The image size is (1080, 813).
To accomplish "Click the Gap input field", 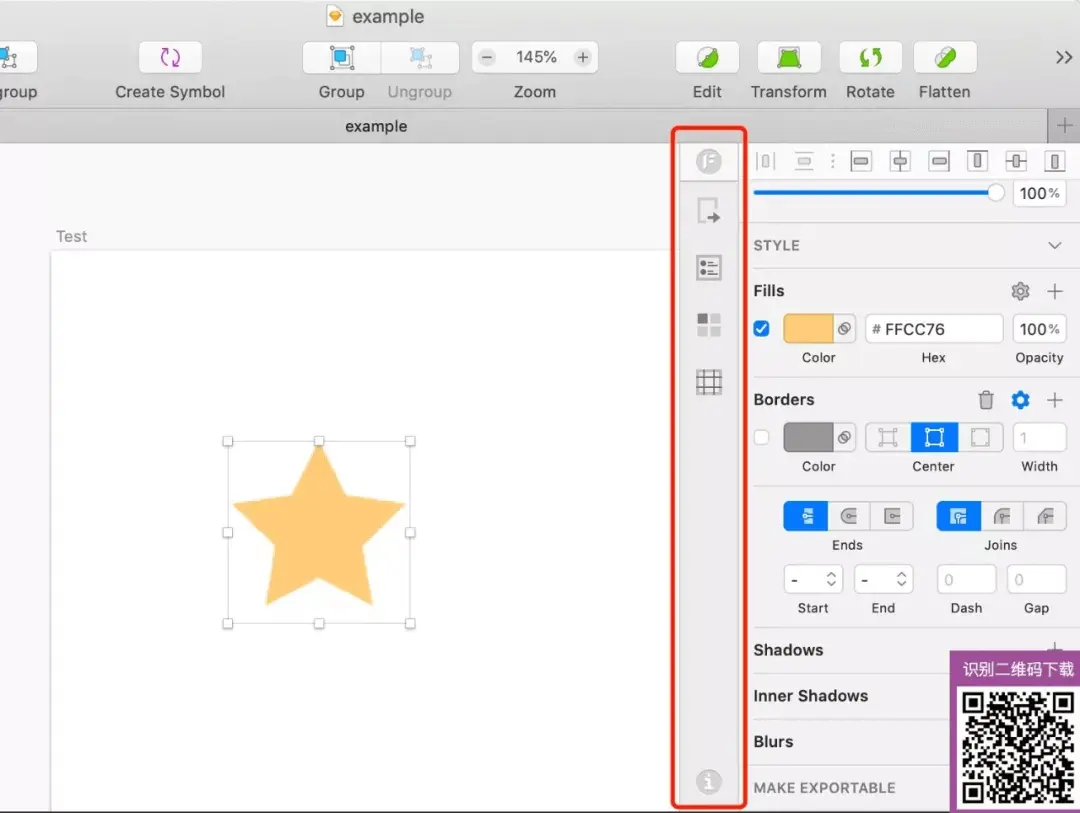I will [1037, 579].
